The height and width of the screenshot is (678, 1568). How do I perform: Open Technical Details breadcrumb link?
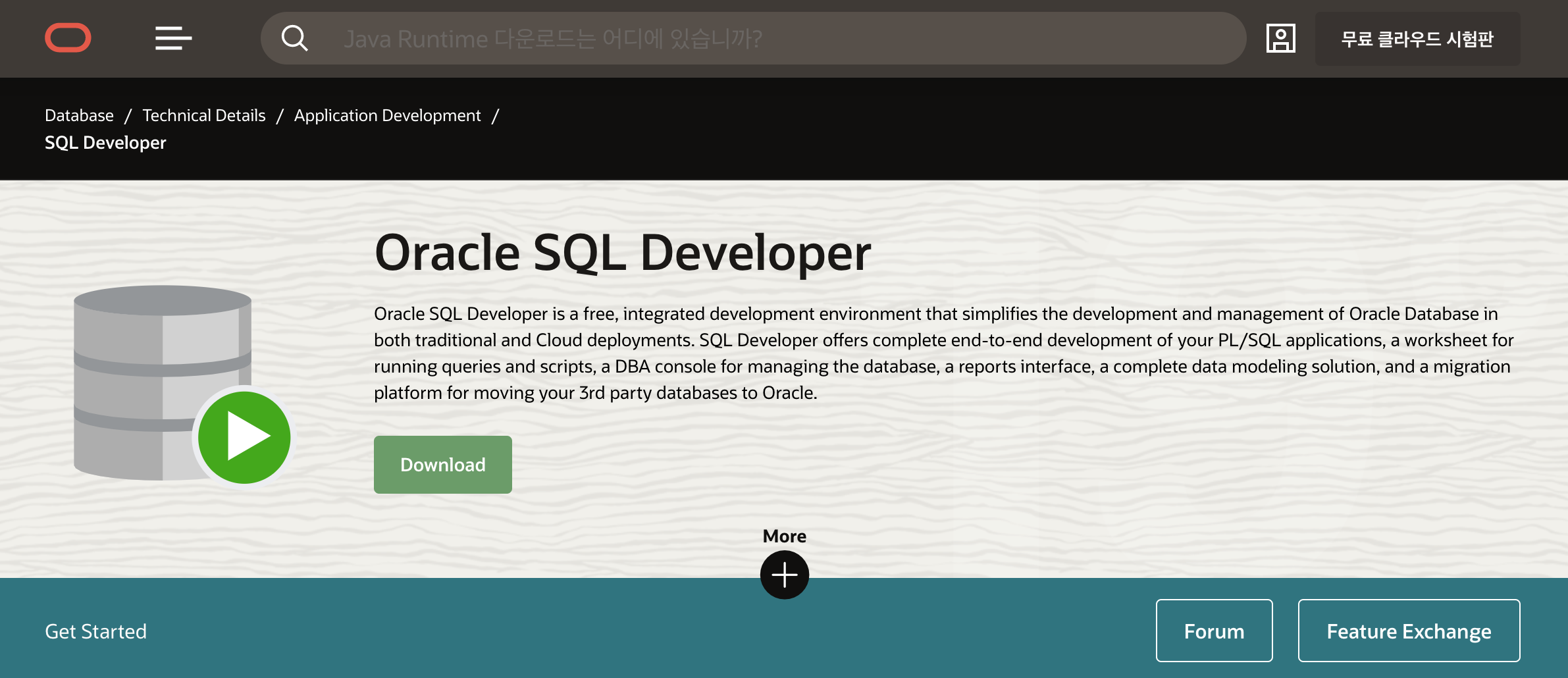point(204,115)
